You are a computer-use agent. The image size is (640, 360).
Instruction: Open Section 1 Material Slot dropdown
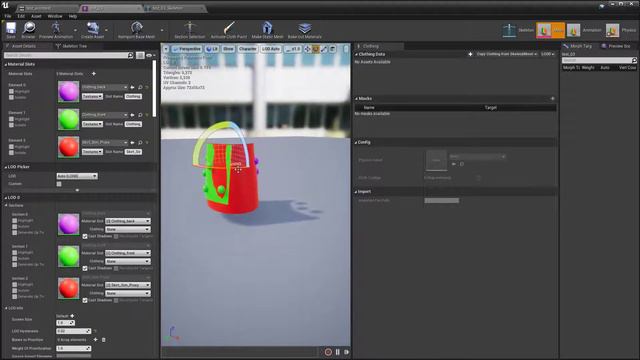click(x=128, y=253)
